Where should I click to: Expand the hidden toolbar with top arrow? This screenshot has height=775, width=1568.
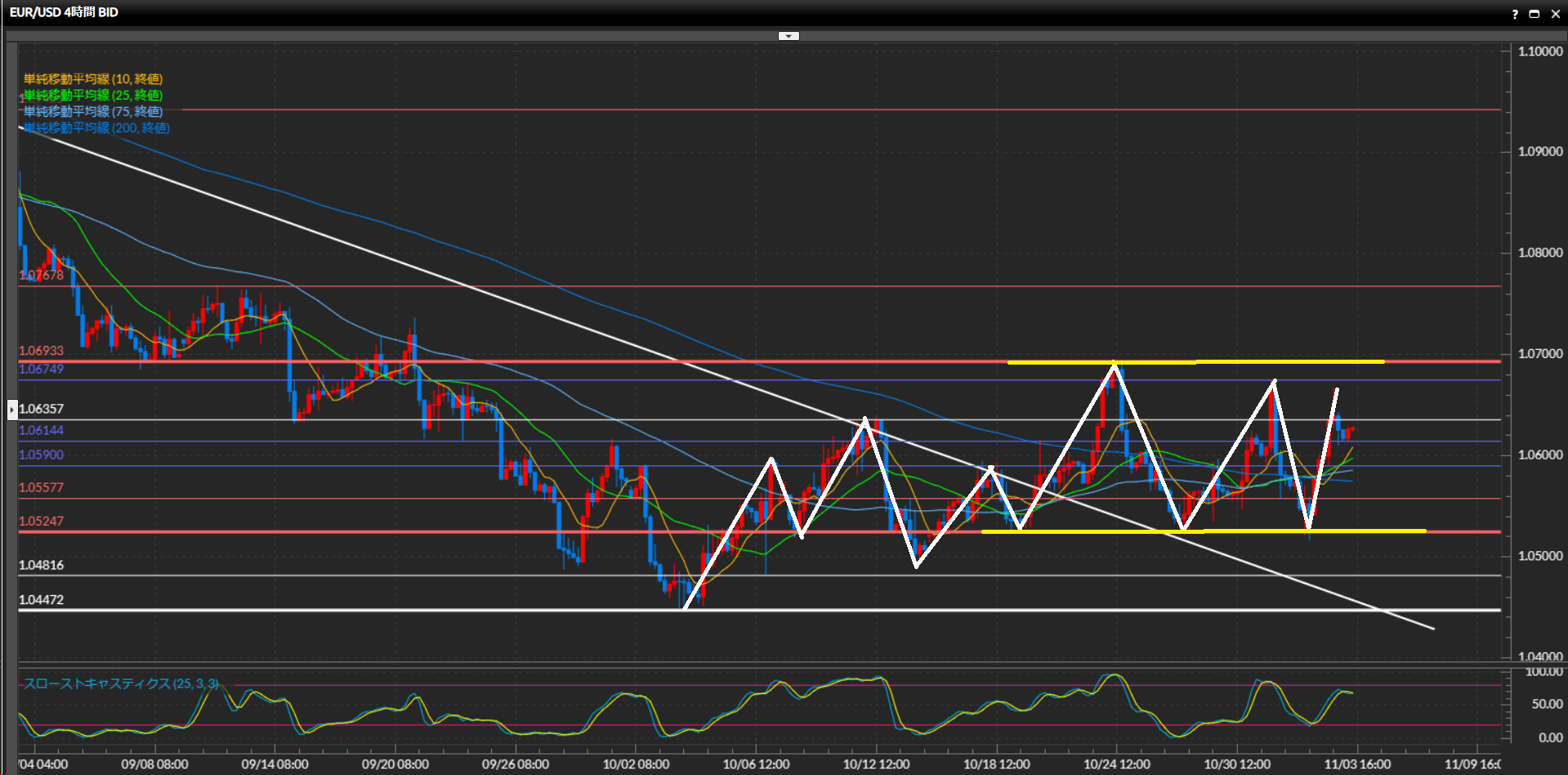pos(788,36)
